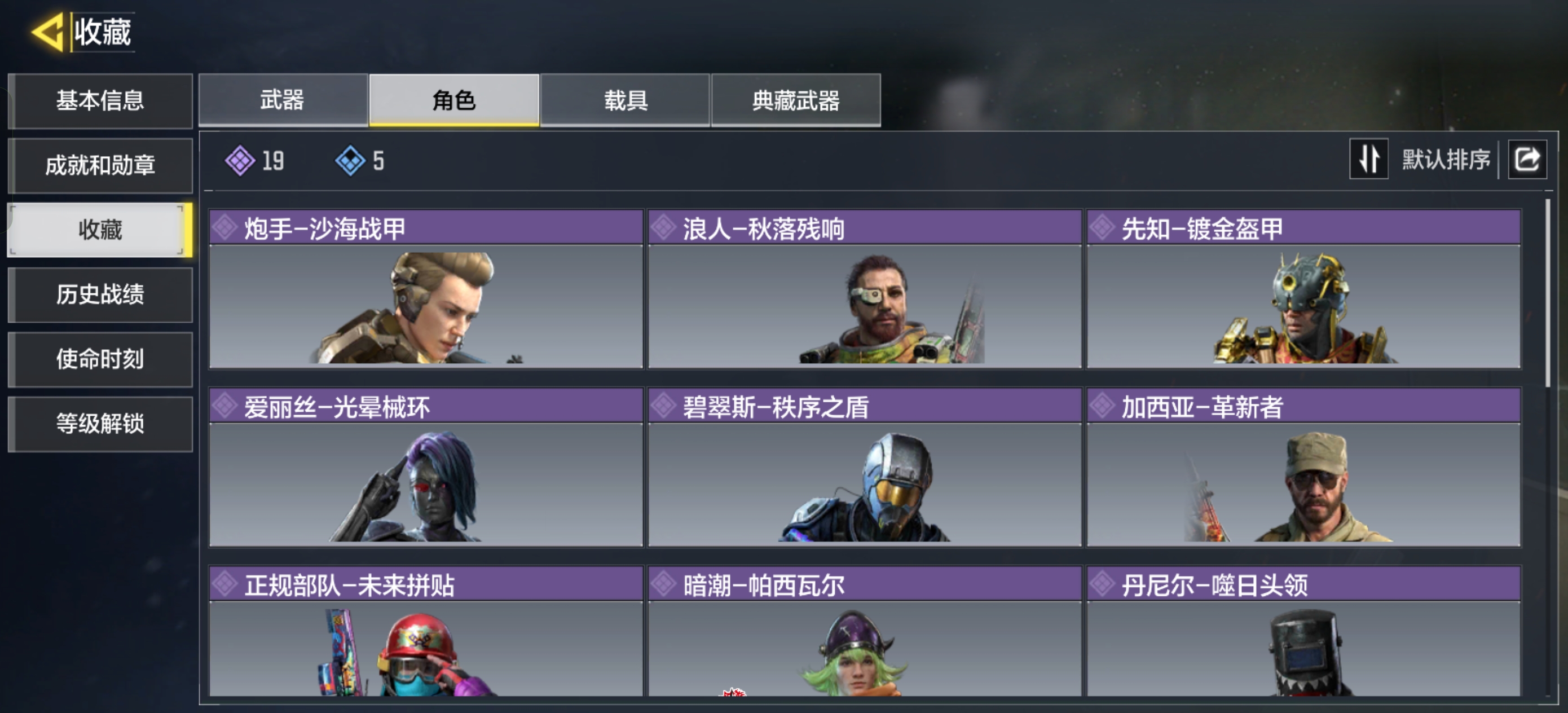Click rarity diamond on 浪人-秋落残响 card
This screenshot has width=1568, height=713.
pos(663,228)
